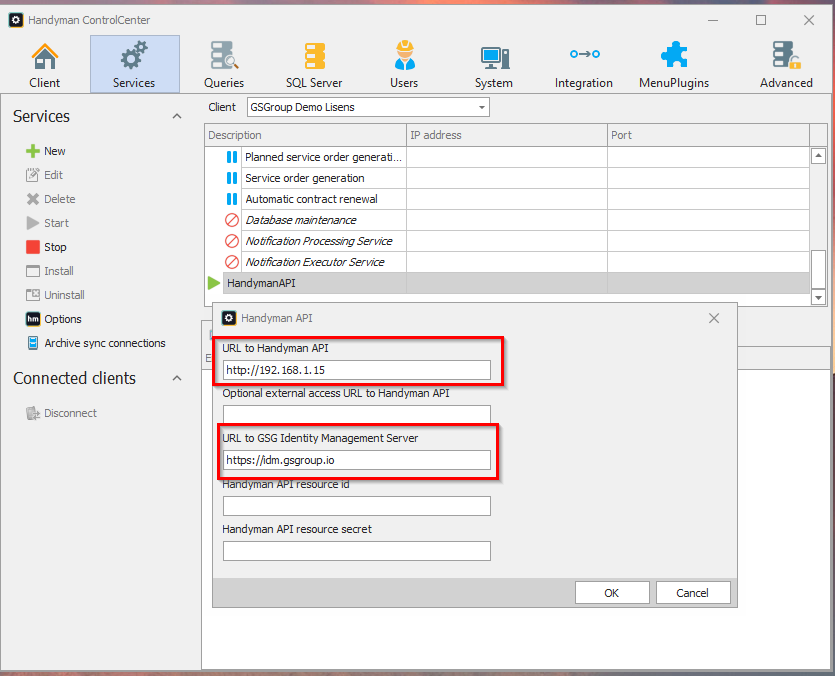This screenshot has width=835, height=676.
Task: Open the MenuPlugins section
Action: 674,64
